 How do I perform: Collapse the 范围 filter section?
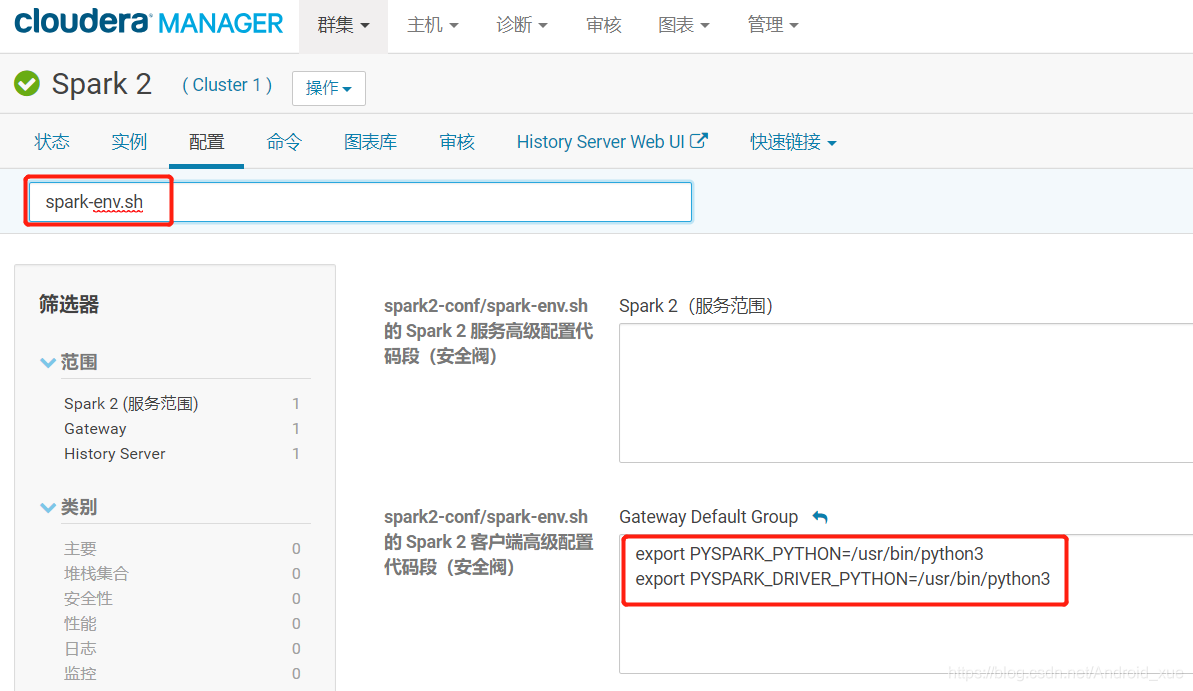click(68, 362)
